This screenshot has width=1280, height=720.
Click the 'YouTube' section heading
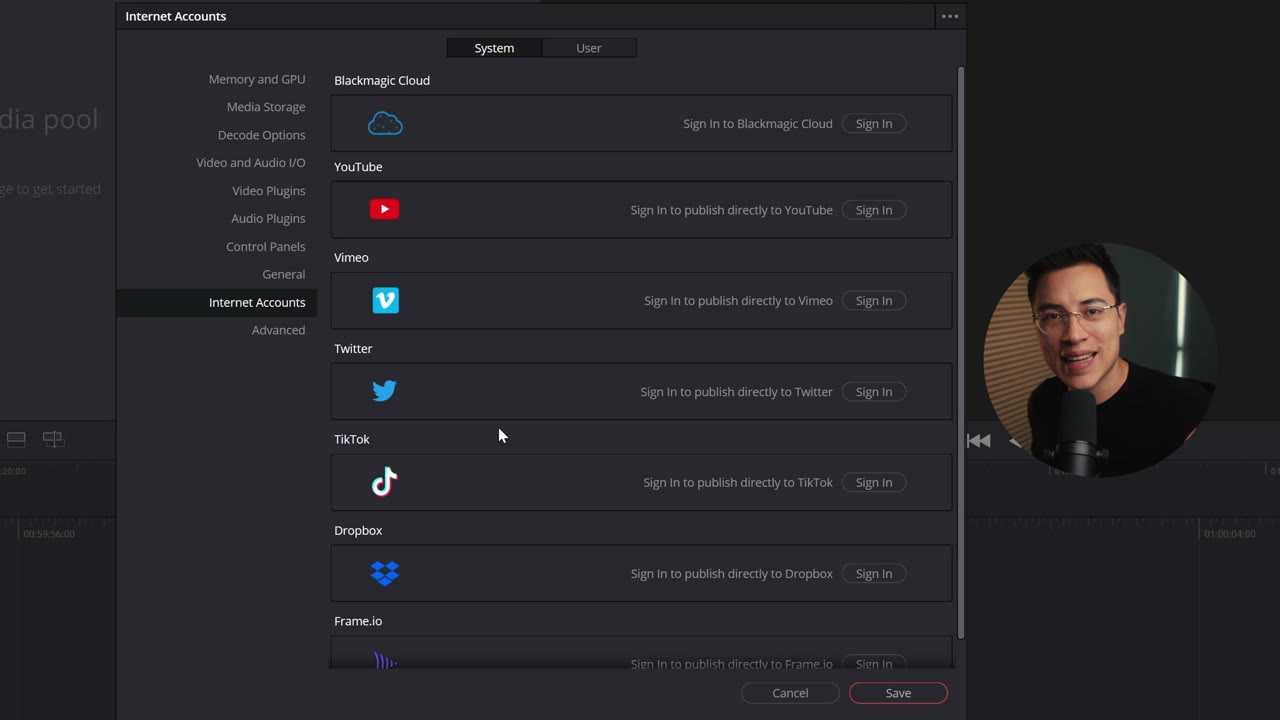pyautogui.click(x=358, y=167)
